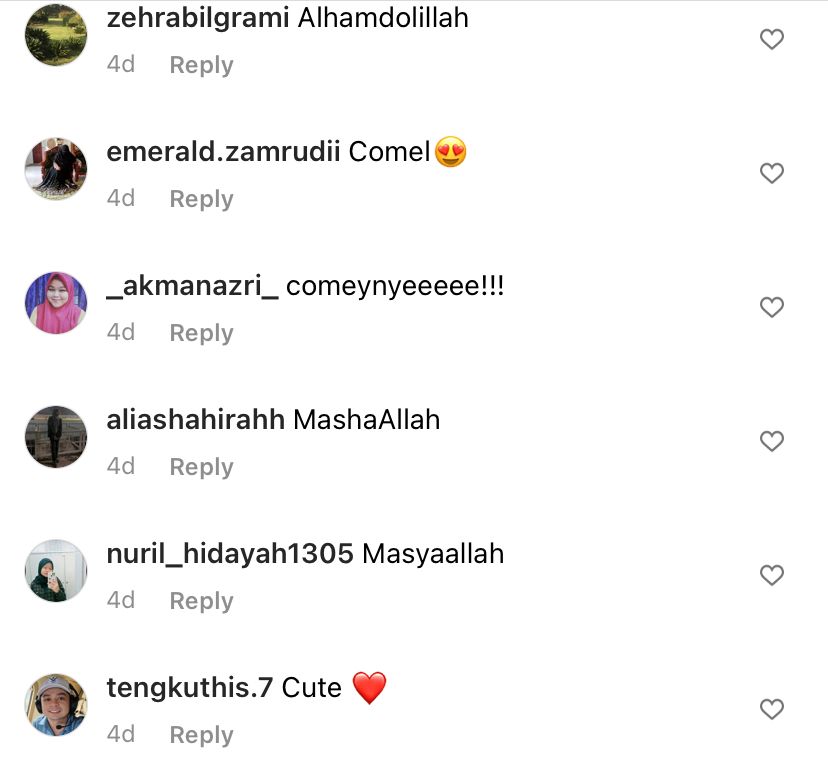Like aliashahirahh's MashaAllah comment
Image resolution: width=828 pixels, height=770 pixels.
[x=771, y=441]
